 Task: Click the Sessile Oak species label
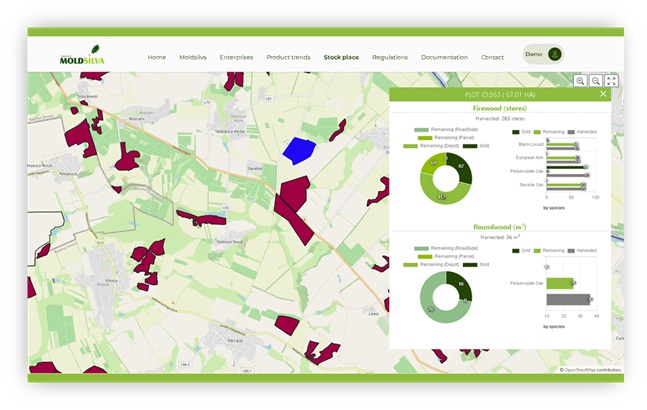tap(531, 185)
